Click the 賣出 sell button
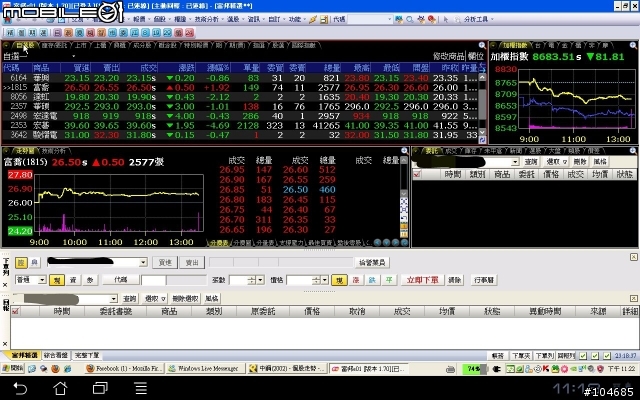Viewport: 640px width, 400px height. click(192, 262)
